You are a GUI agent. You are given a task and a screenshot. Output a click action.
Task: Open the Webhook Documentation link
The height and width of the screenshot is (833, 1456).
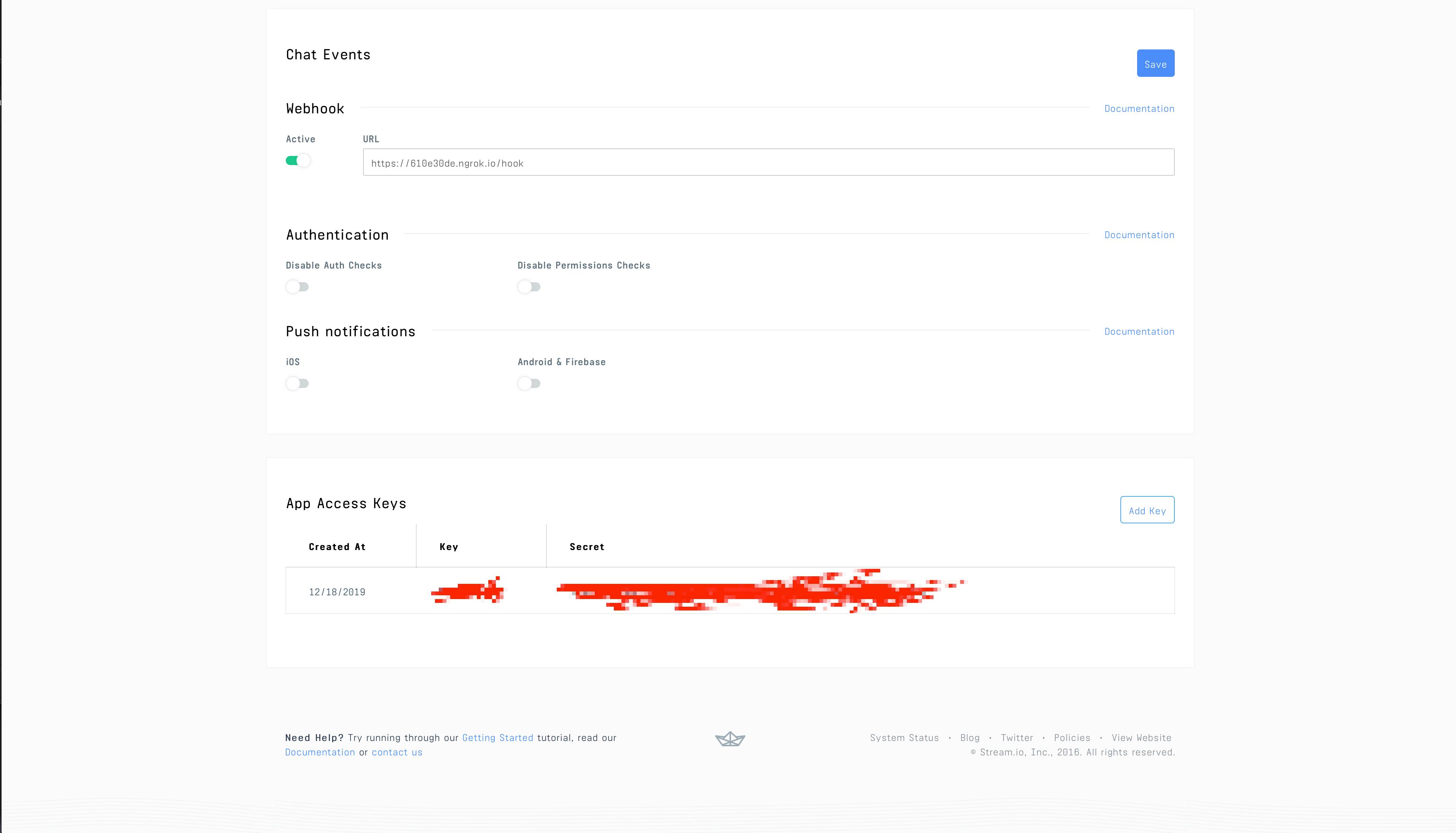[1139, 108]
